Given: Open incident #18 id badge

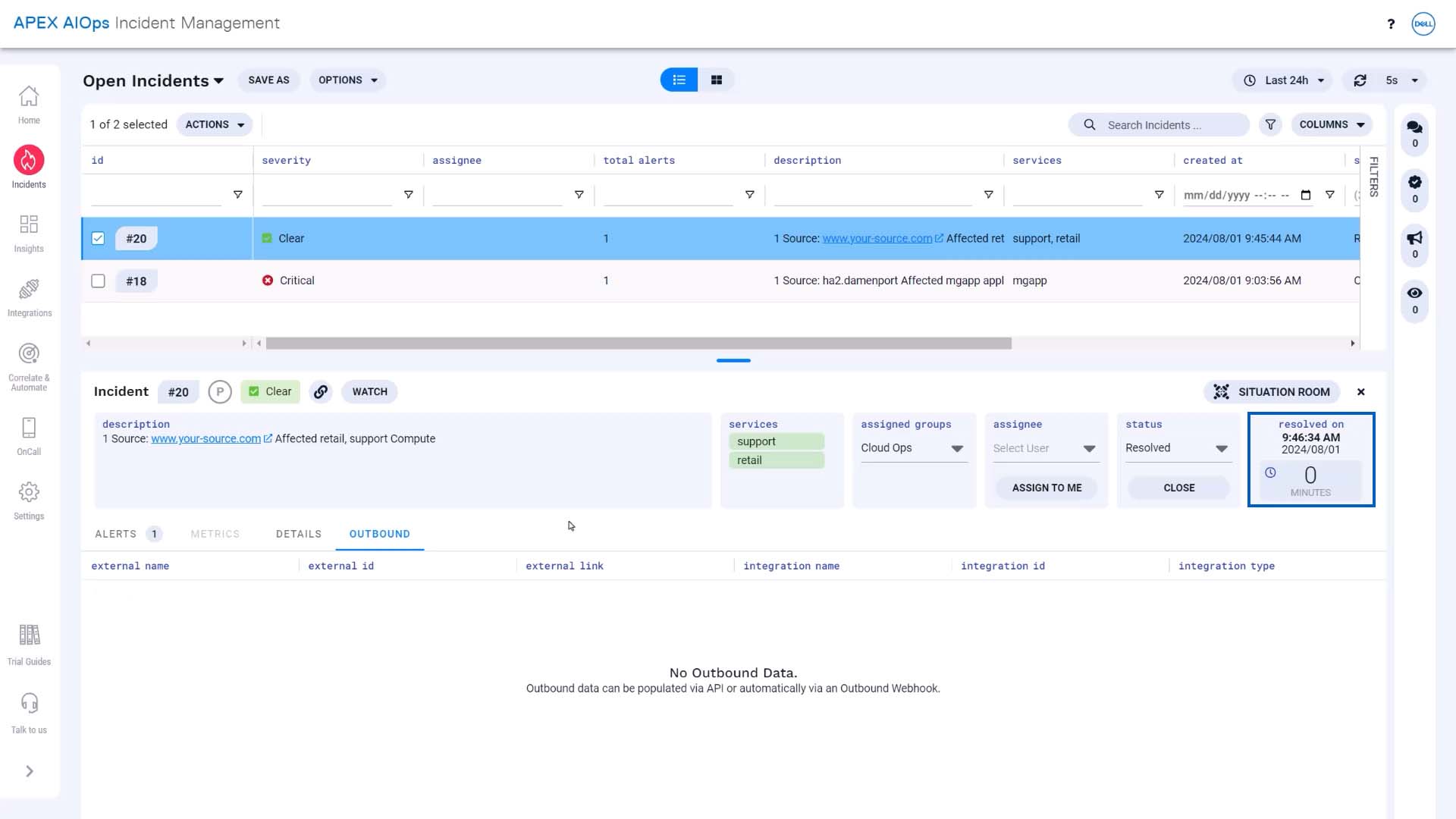Looking at the screenshot, I should (136, 281).
